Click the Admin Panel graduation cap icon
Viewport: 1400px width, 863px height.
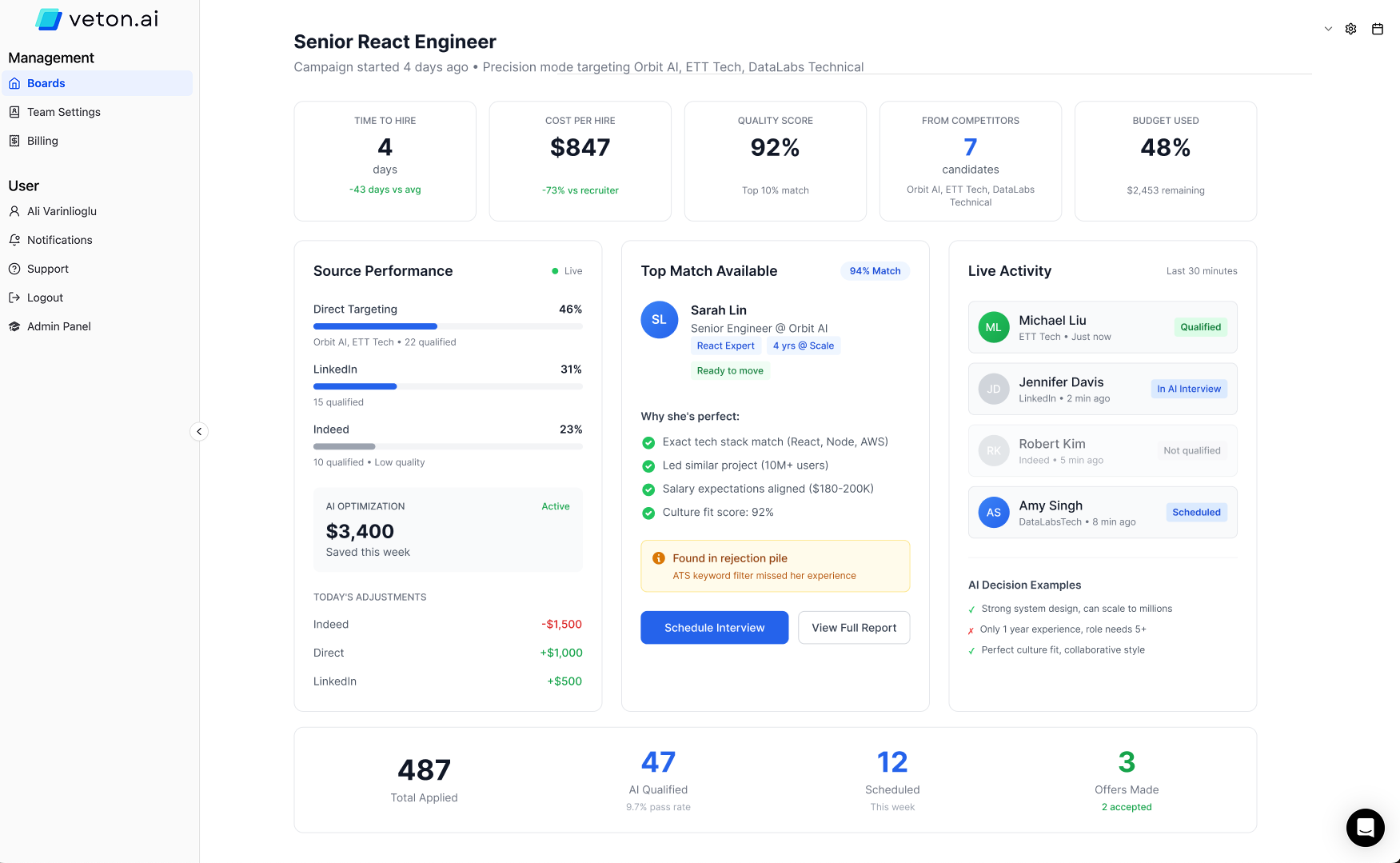coord(14,326)
